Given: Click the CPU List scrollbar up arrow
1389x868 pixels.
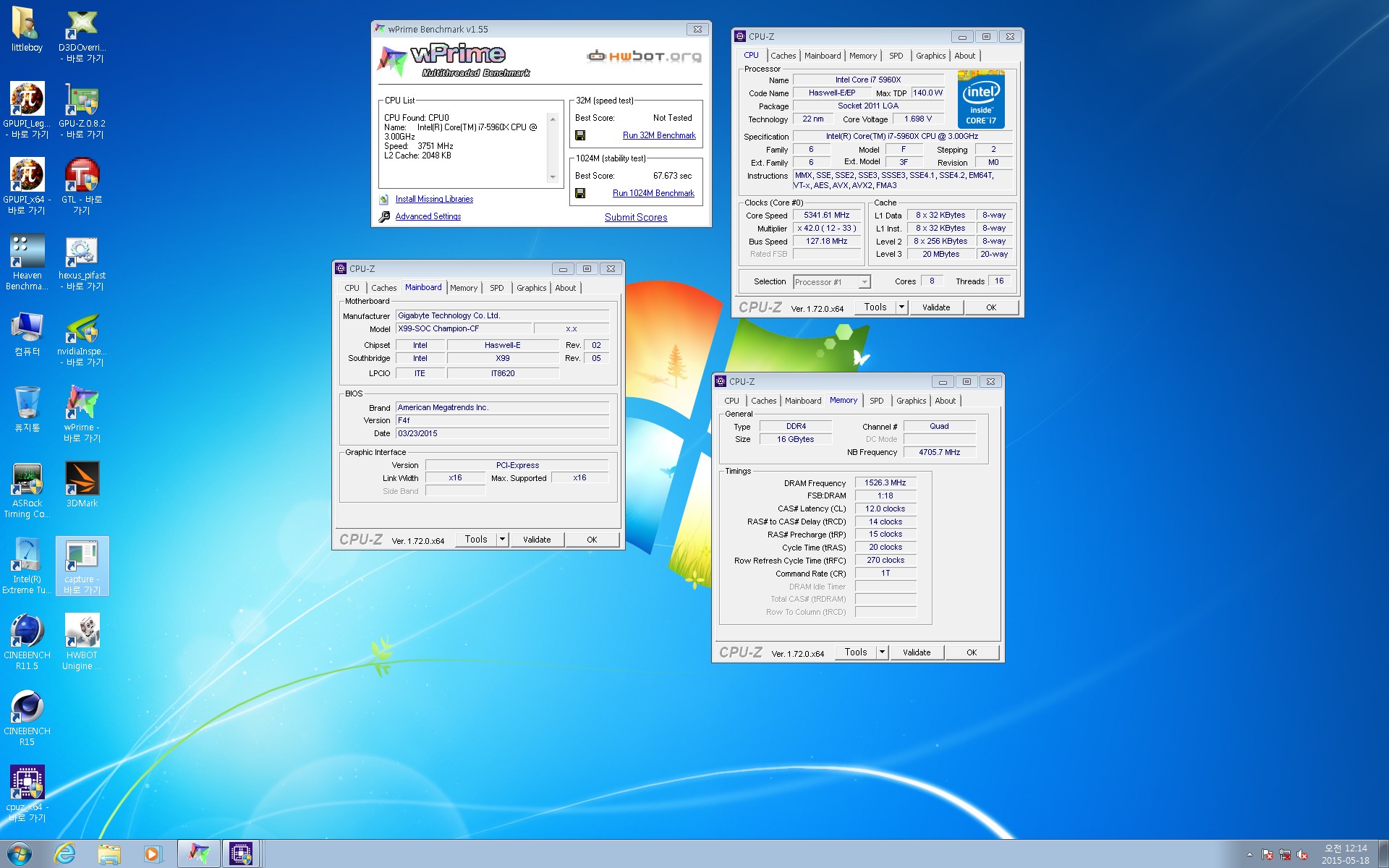Looking at the screenshot, I should pyautogui.click(x=553, y=119).
